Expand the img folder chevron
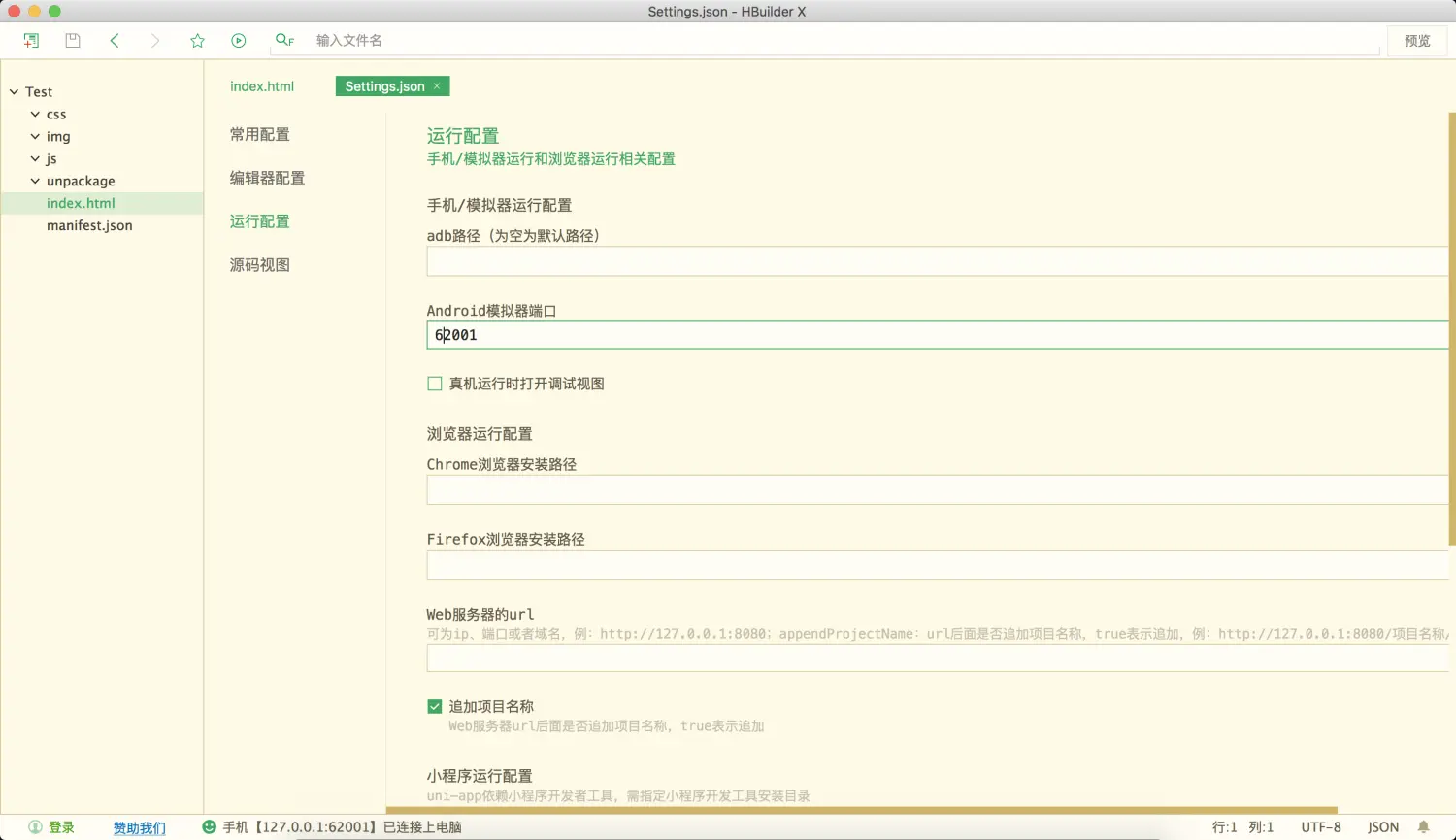This screenshot has width=1456, height=840. click(x=35, y=137)
